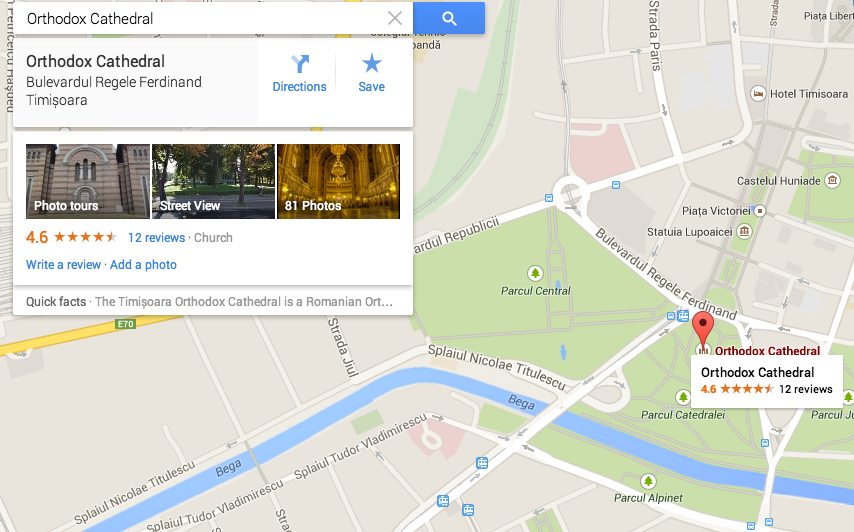
Task: Click the Parcul Alpinet label
Action: [648, 498]
